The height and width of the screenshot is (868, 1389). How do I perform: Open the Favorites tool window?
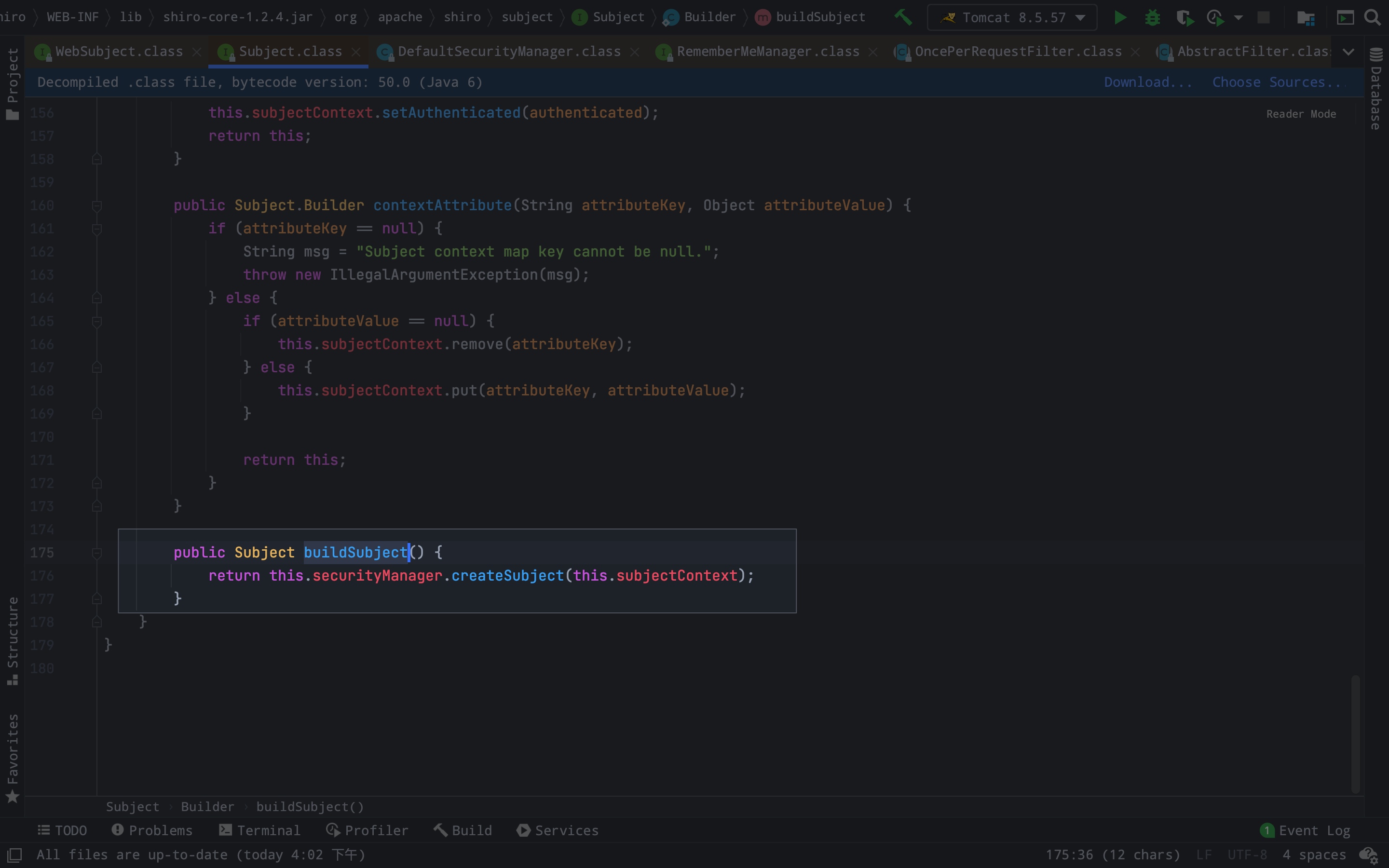(12, 758)
